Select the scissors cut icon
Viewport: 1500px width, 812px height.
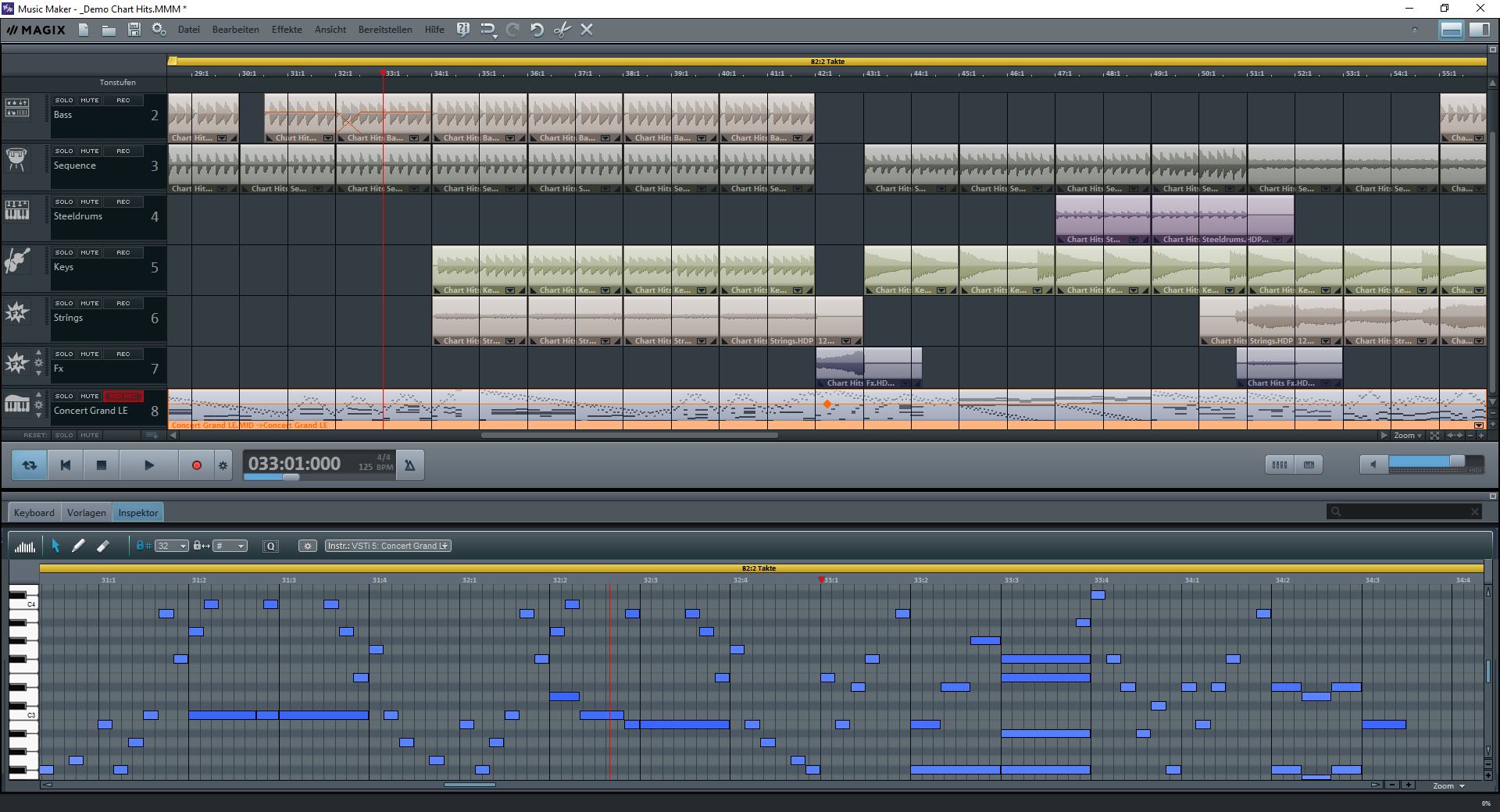562,30
